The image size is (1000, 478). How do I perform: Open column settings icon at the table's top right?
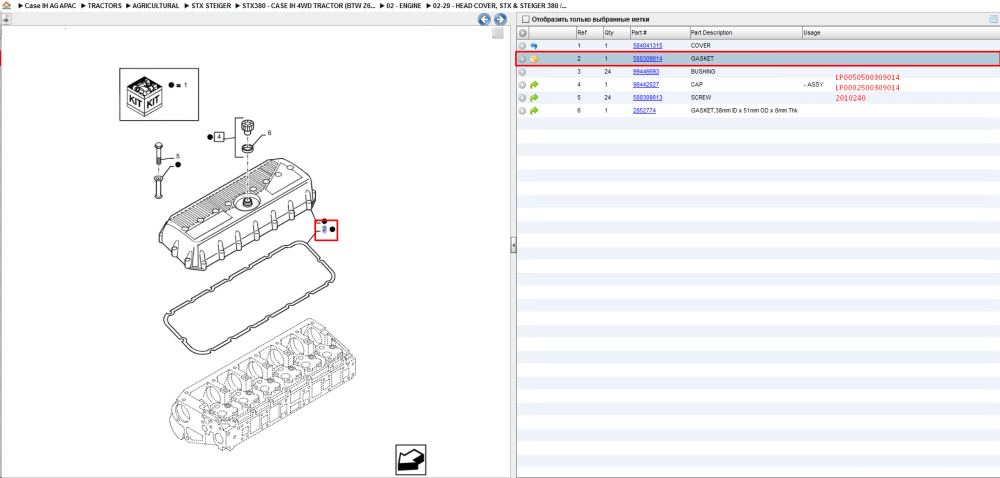click(x=993, y=19)
